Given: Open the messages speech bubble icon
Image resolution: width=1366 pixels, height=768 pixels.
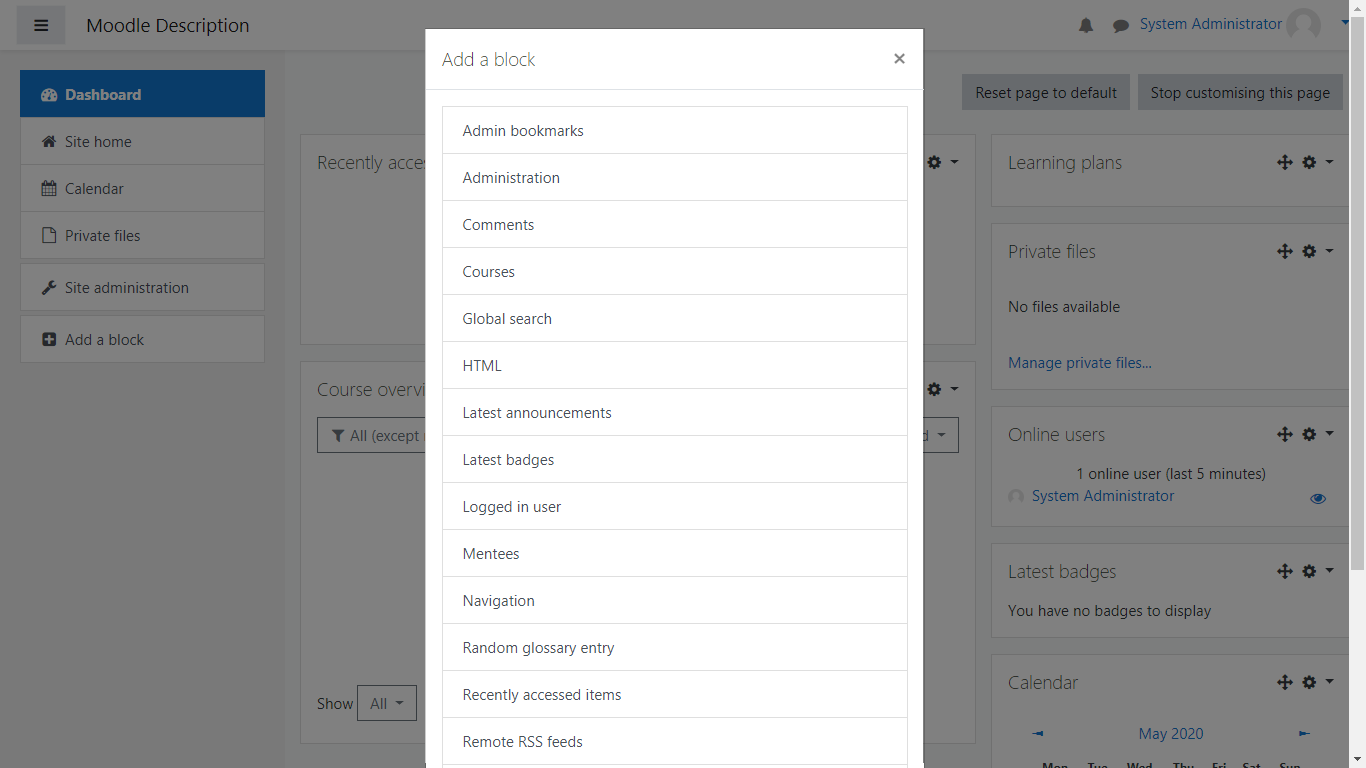Looking at the screenshot, I should coord(1121,26).
